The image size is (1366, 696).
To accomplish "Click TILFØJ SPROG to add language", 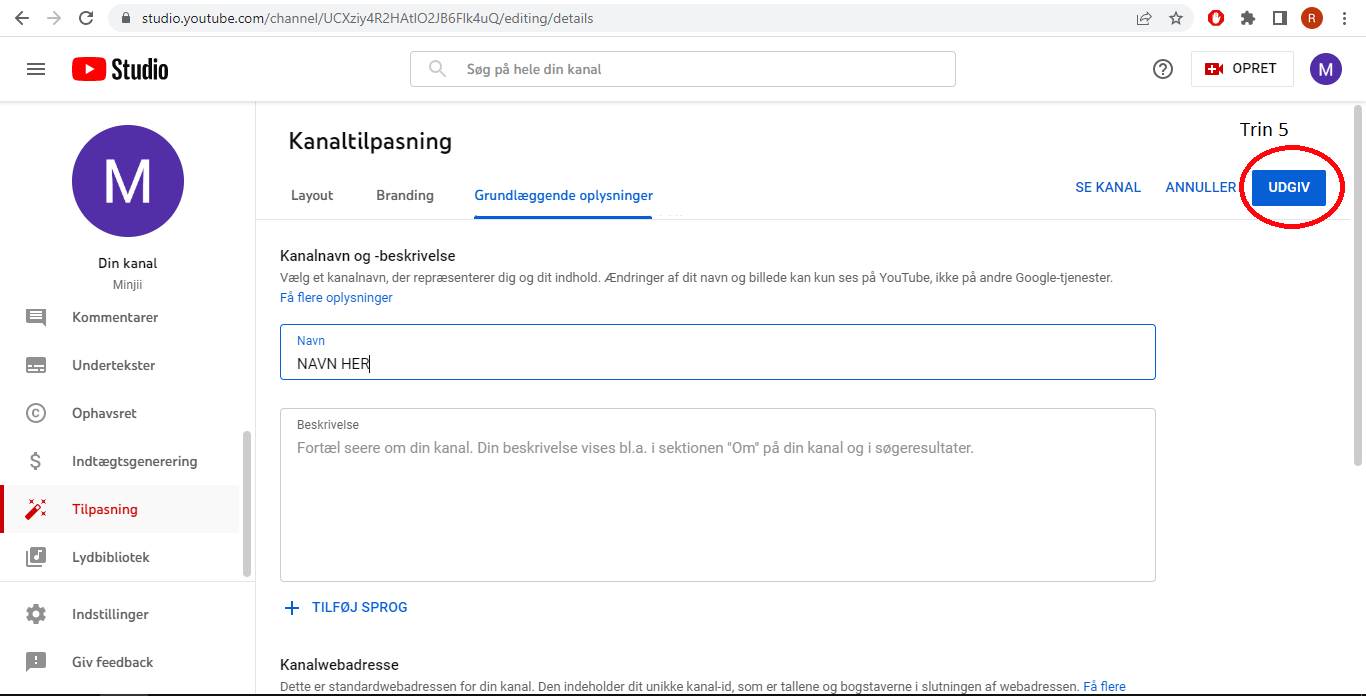I will click(x=347, y=607).
